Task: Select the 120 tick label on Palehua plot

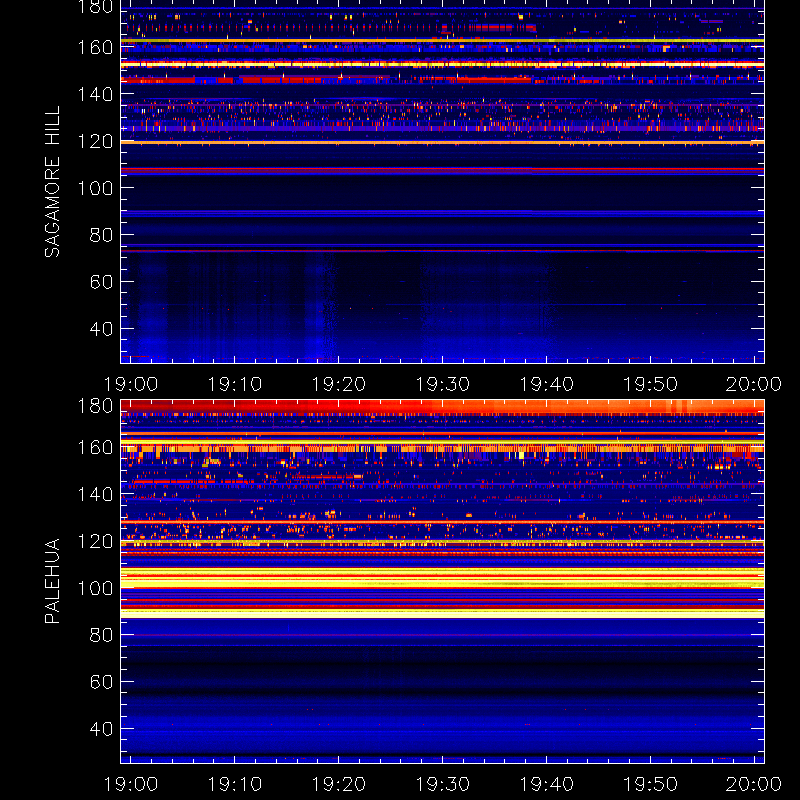Action: coord(95,541)
